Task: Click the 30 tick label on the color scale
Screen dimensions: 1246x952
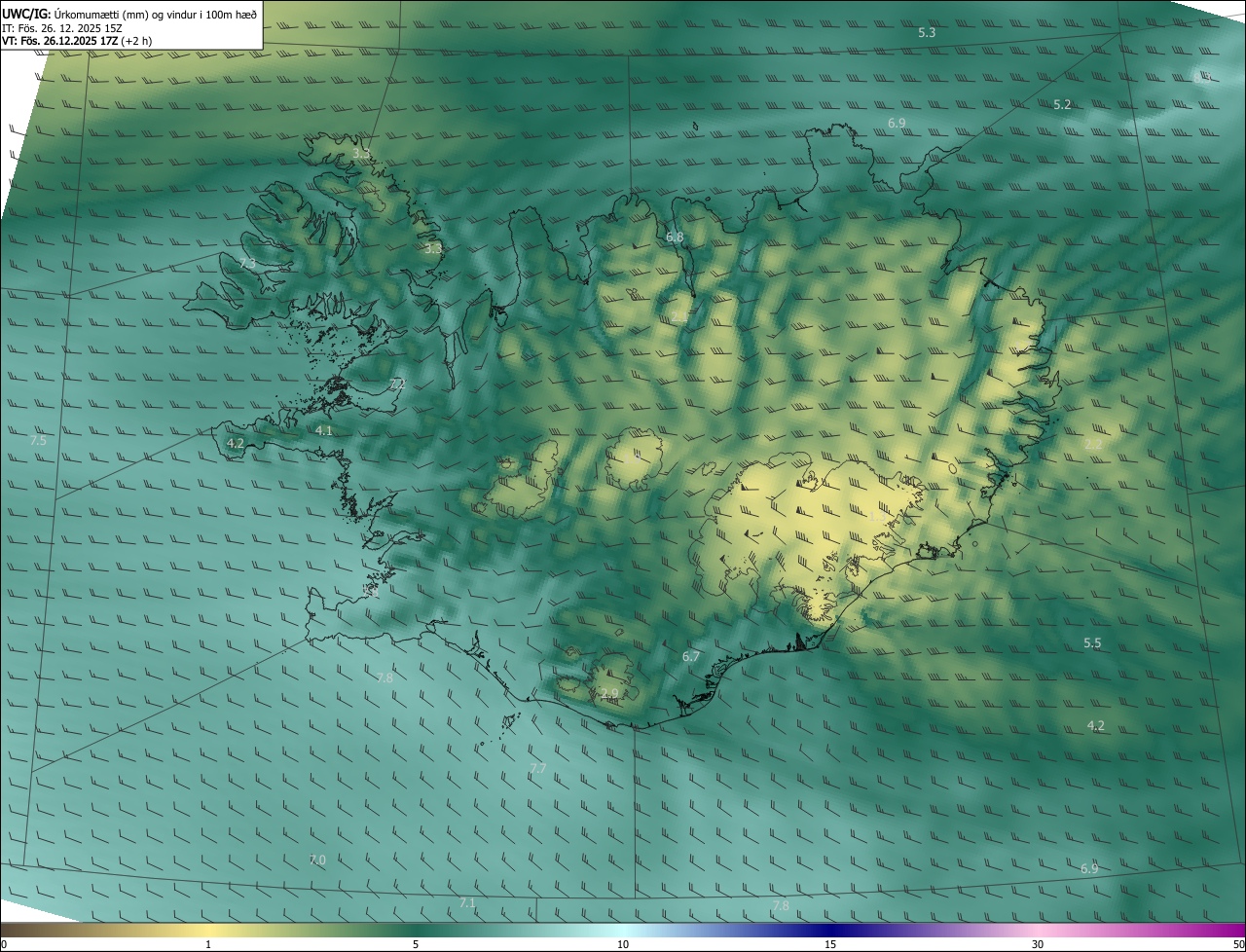Action: (1038, 944)
